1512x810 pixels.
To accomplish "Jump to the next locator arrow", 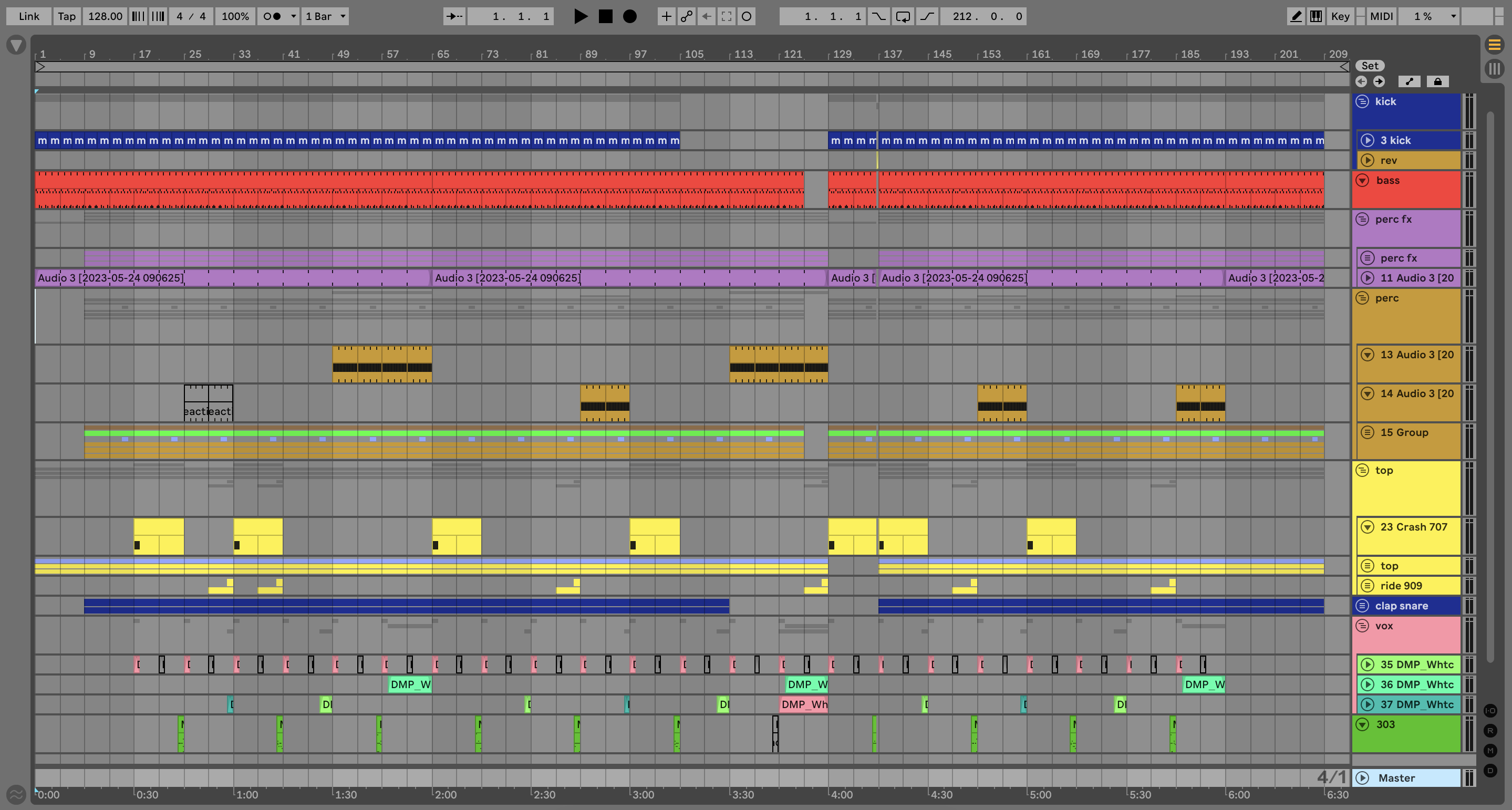I will point(1379,81).
